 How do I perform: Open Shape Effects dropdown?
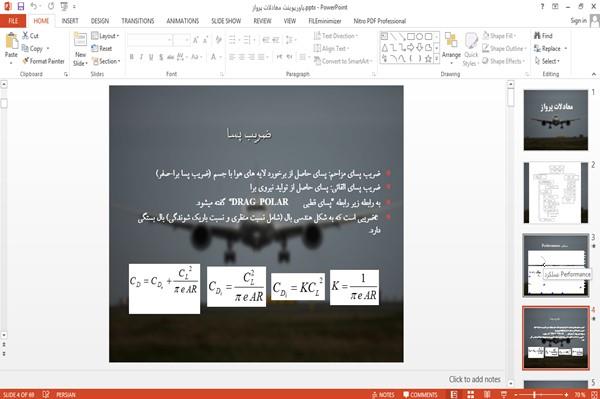[504, 61]
